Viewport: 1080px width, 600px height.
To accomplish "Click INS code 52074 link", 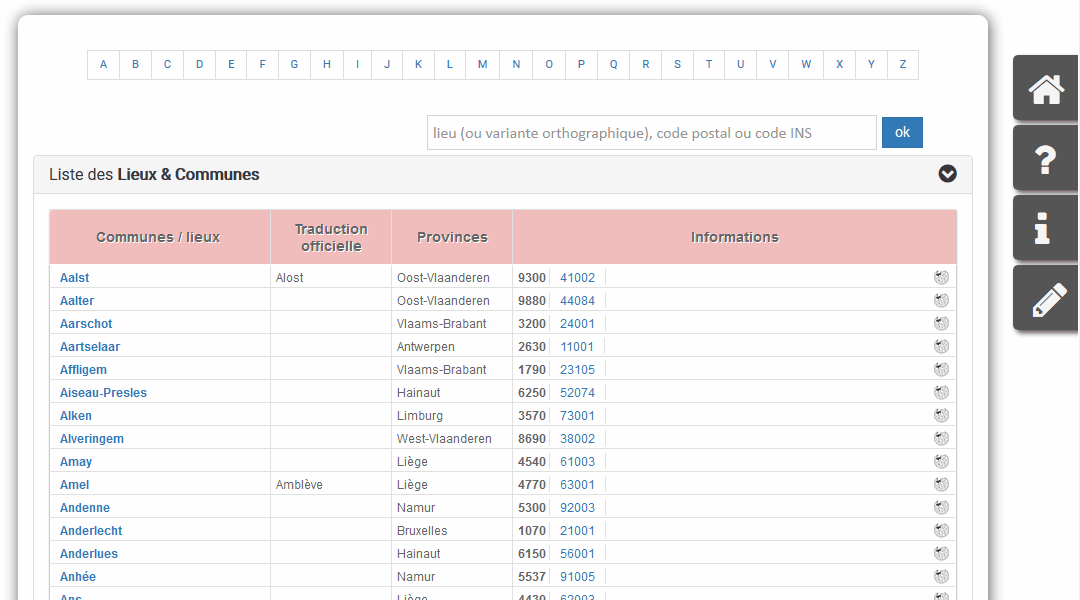I will pyautogui.click(x=577, y=393).
